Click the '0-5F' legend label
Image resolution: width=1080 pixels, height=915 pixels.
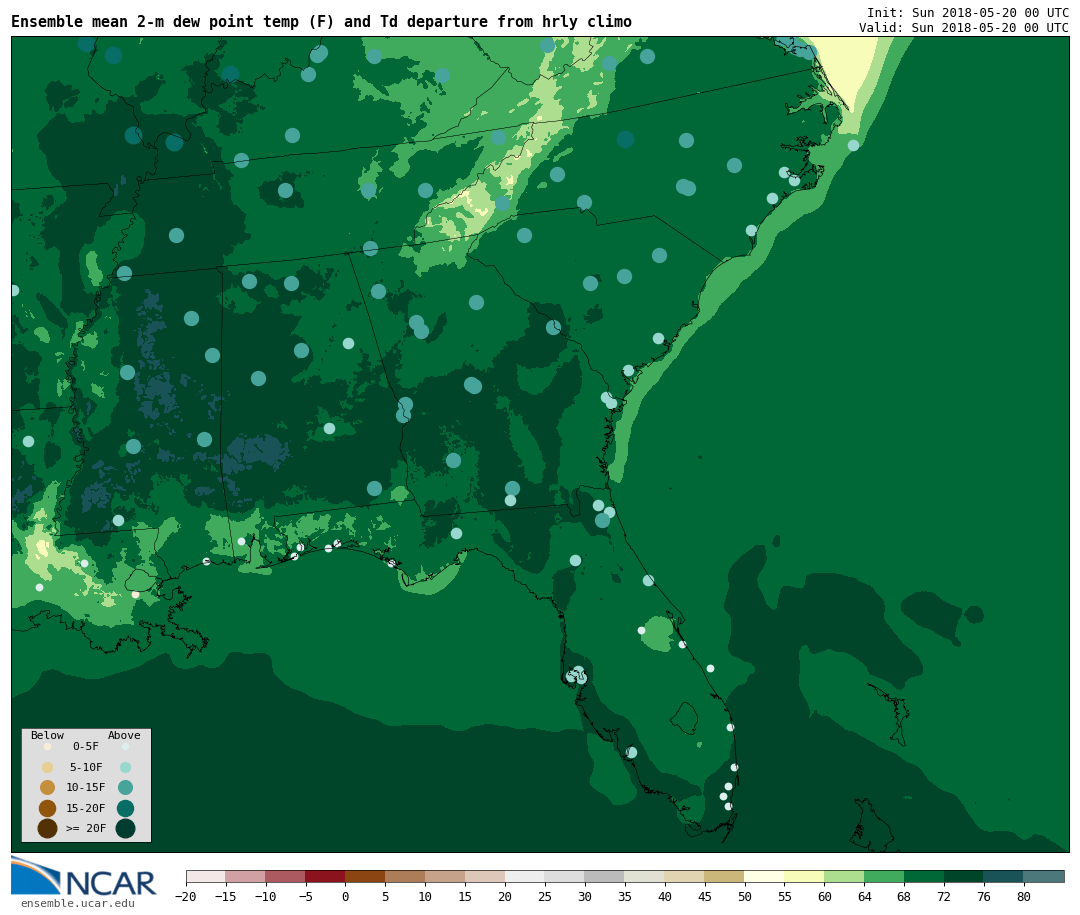[86, 746]
